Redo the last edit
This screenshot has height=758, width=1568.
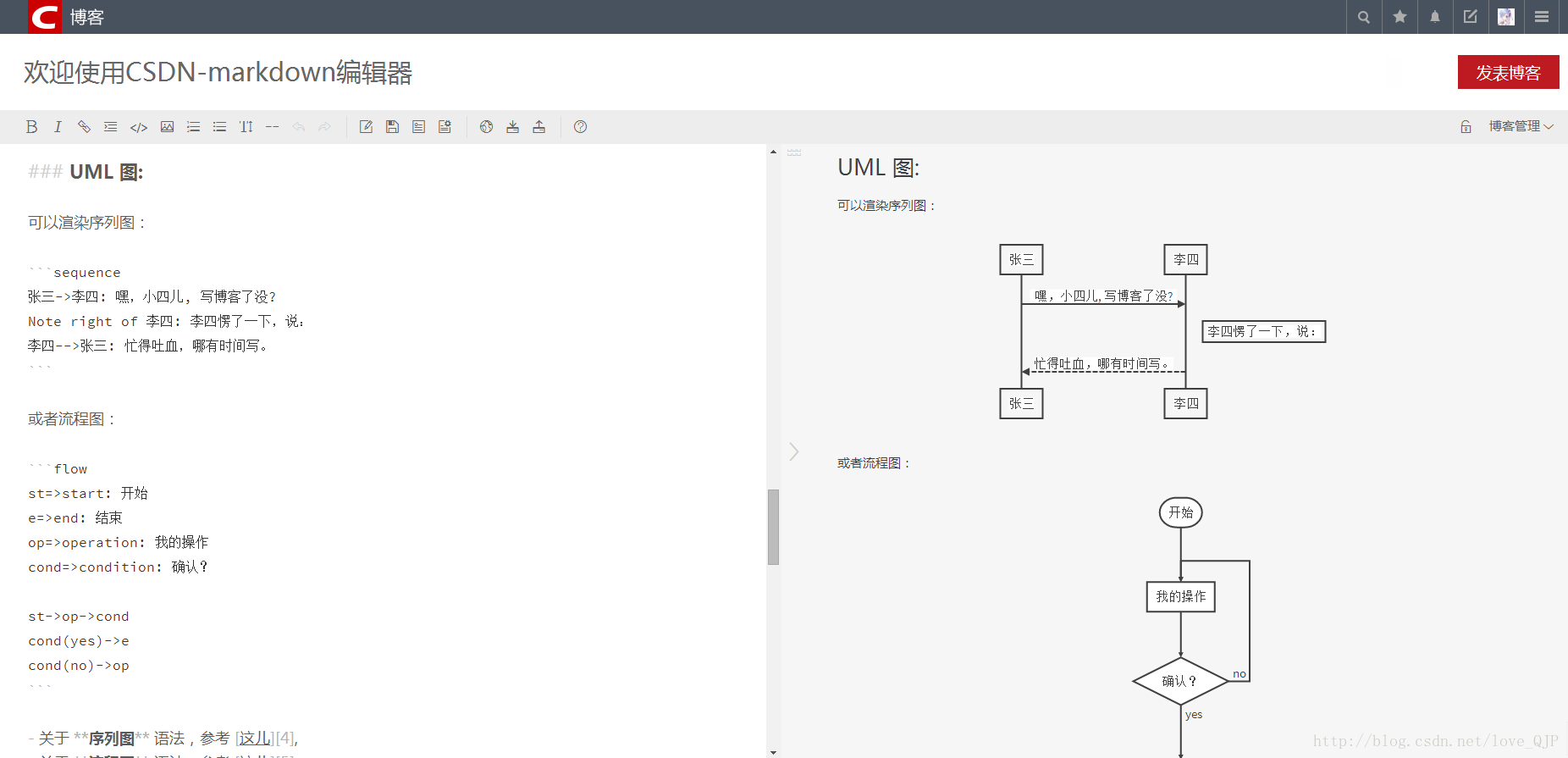[x=324, y=127]
